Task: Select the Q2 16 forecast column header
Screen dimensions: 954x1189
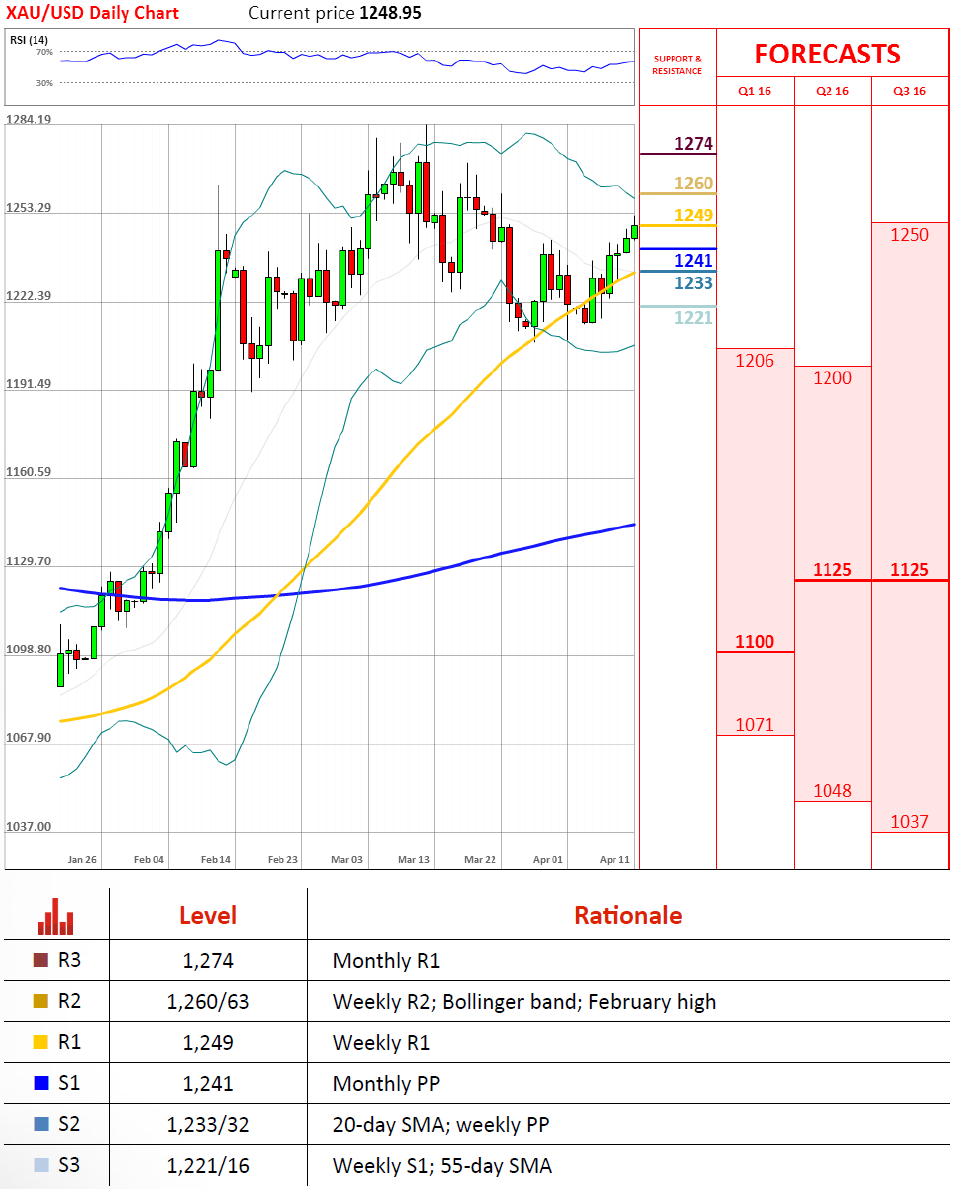Action: (832, 91)
